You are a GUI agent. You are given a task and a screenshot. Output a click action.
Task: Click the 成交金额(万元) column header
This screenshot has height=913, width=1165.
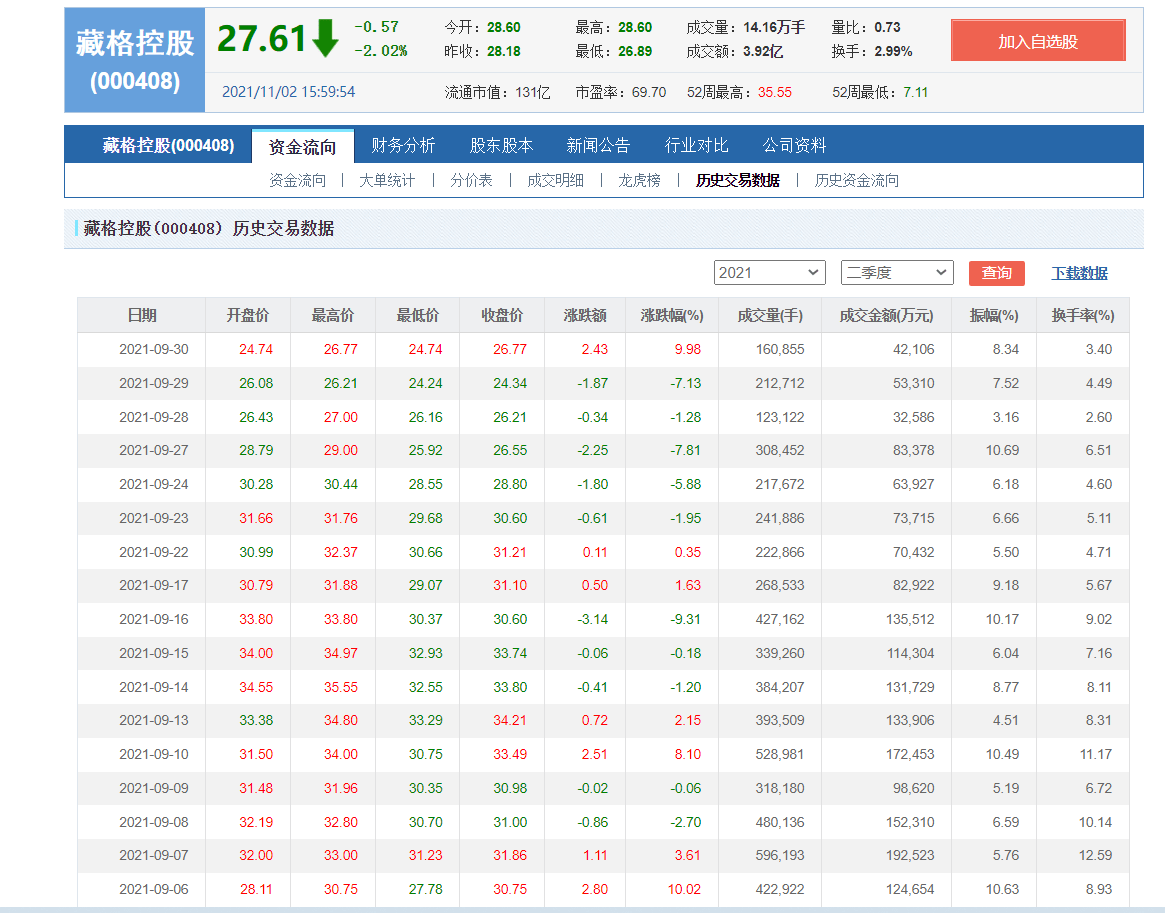coord(886,315)
